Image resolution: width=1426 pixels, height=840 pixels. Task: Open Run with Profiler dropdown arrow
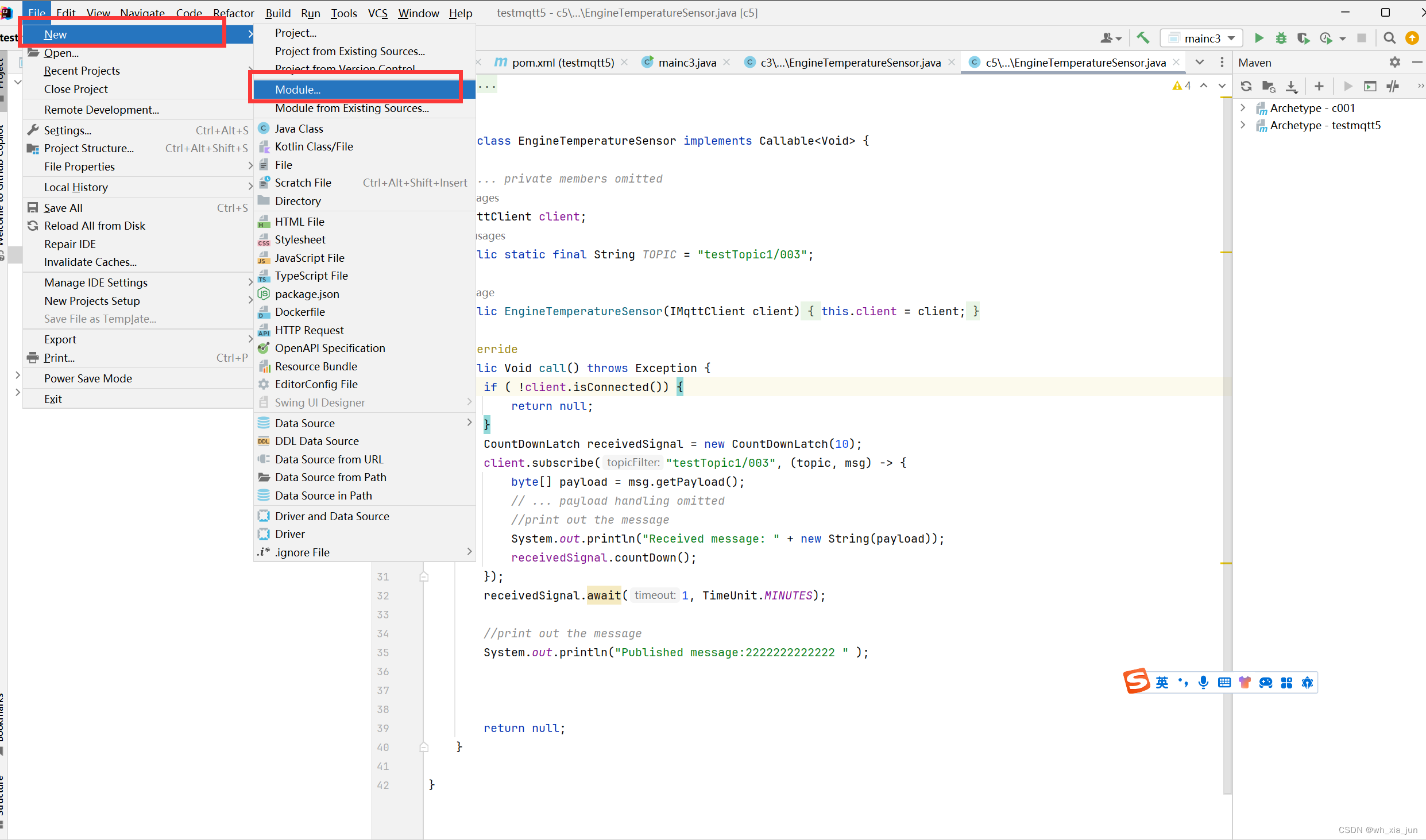[1343, 38]
